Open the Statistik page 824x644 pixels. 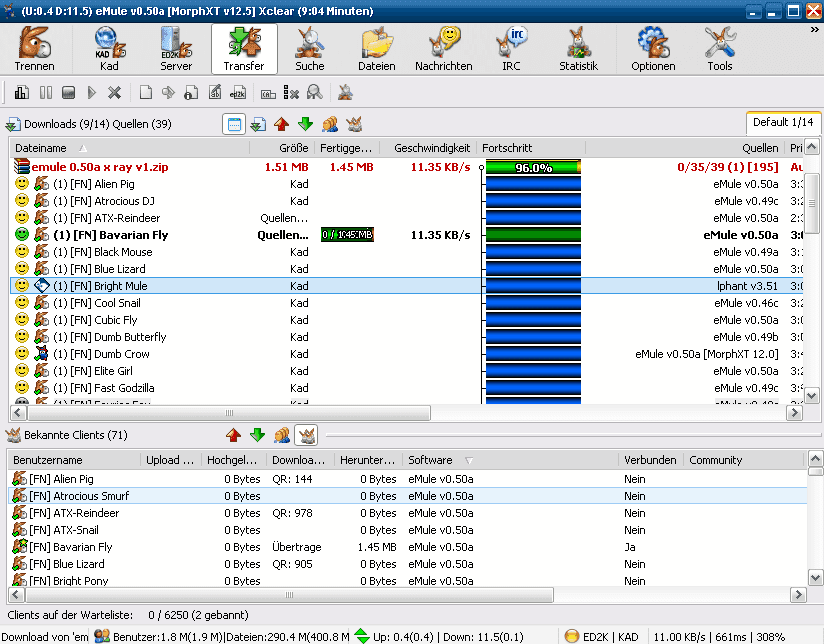point(578,49)
